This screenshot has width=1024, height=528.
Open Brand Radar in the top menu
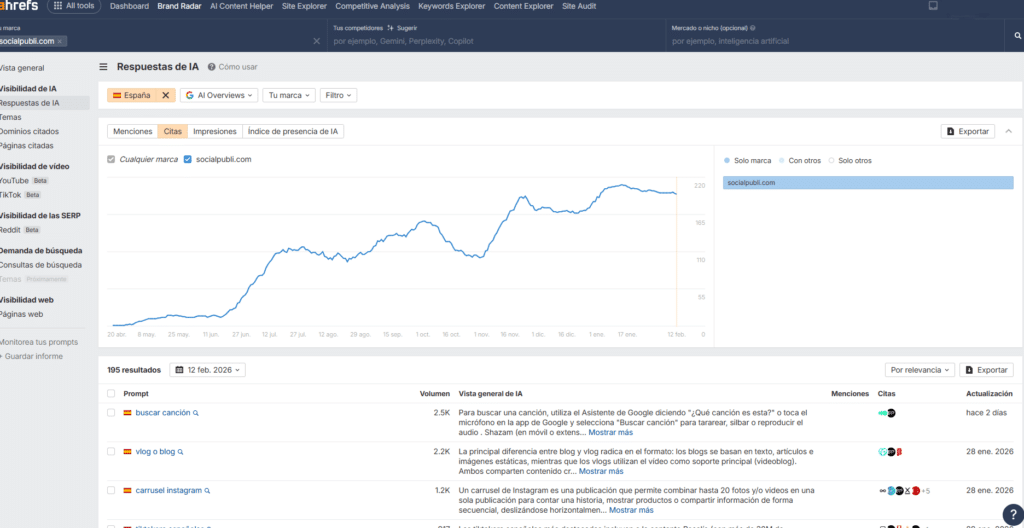click(180, 6)
